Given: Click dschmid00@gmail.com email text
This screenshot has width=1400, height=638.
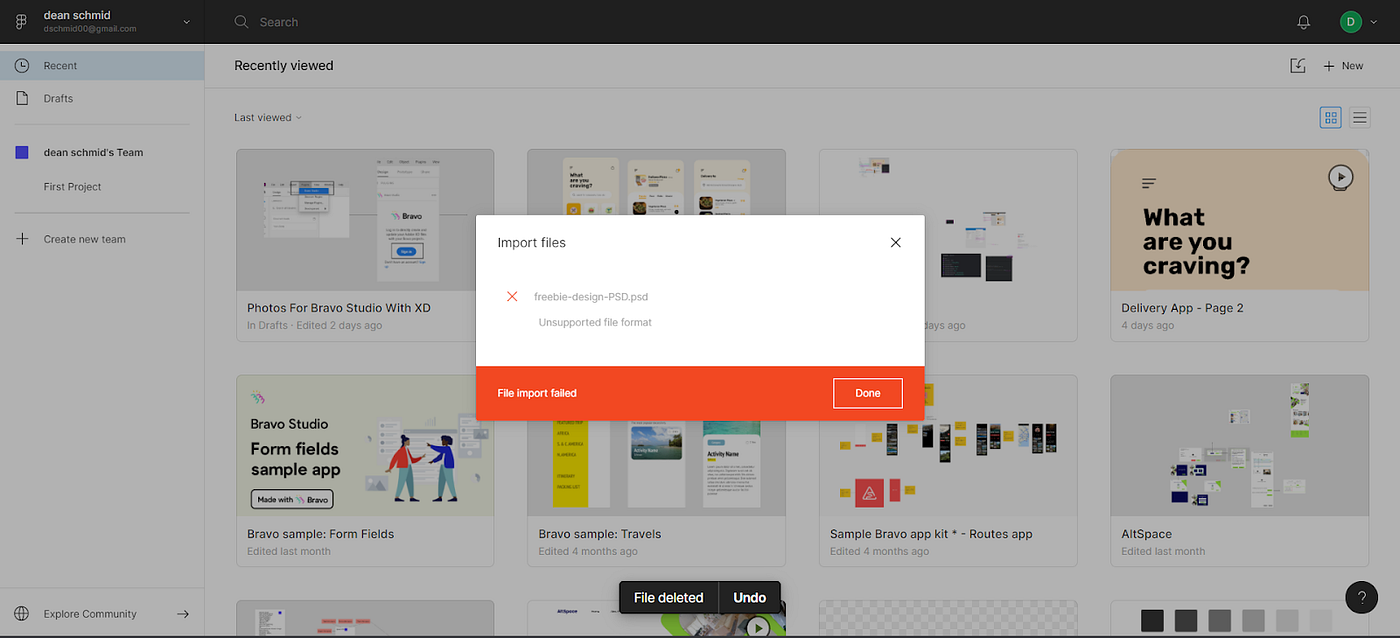Looking at the screenshot, I should pos(90,29).
